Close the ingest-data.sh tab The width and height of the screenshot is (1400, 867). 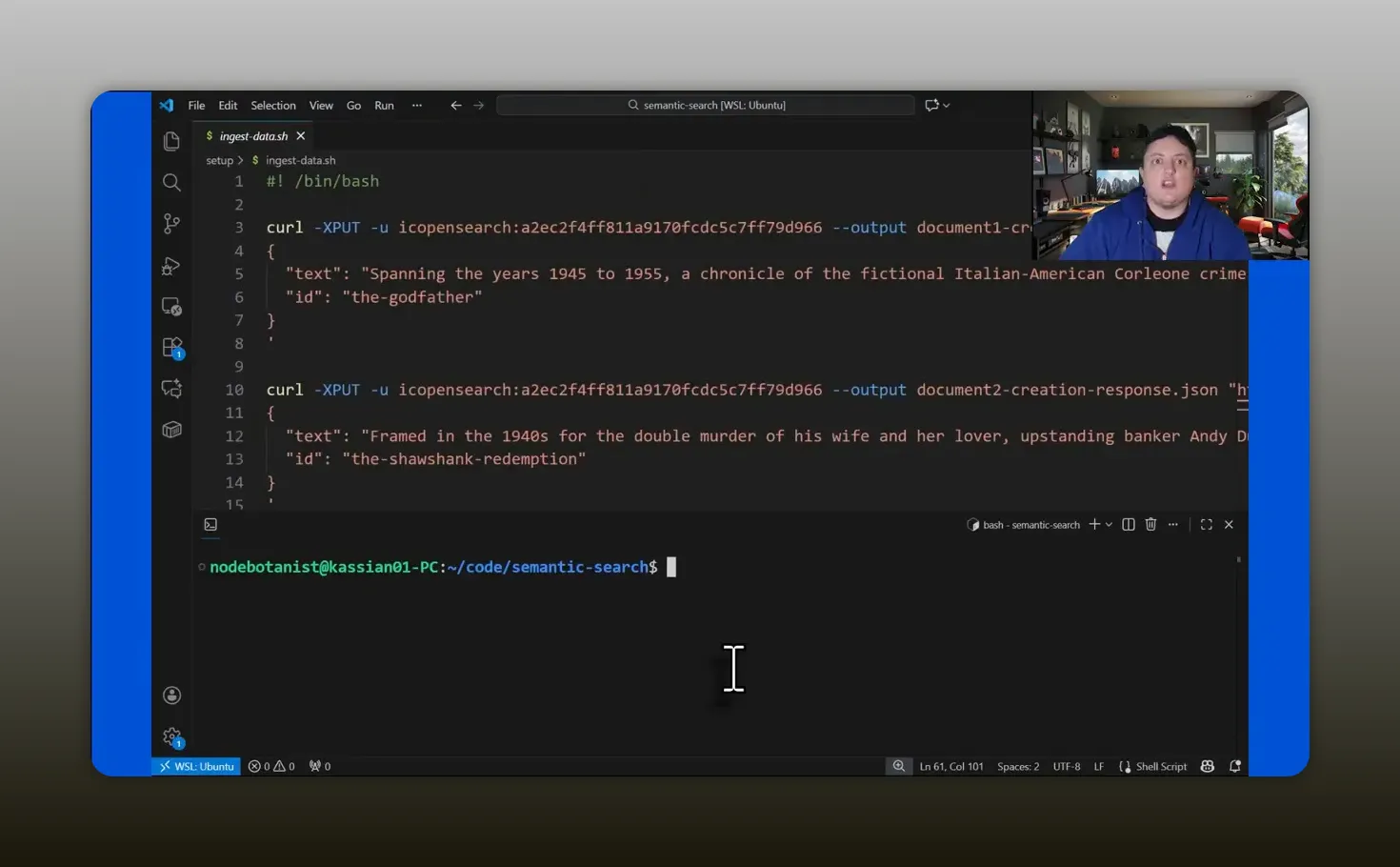(301, 136)
